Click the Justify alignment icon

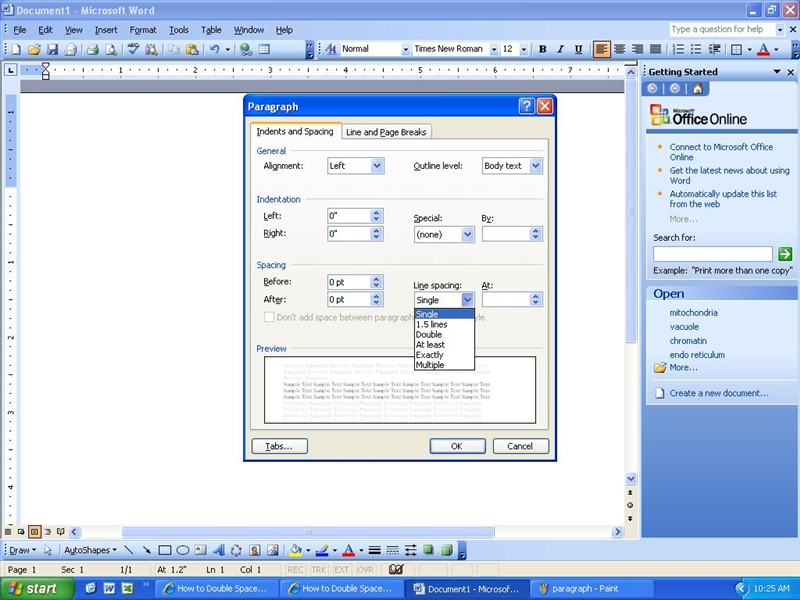click(x=655, y=49)
